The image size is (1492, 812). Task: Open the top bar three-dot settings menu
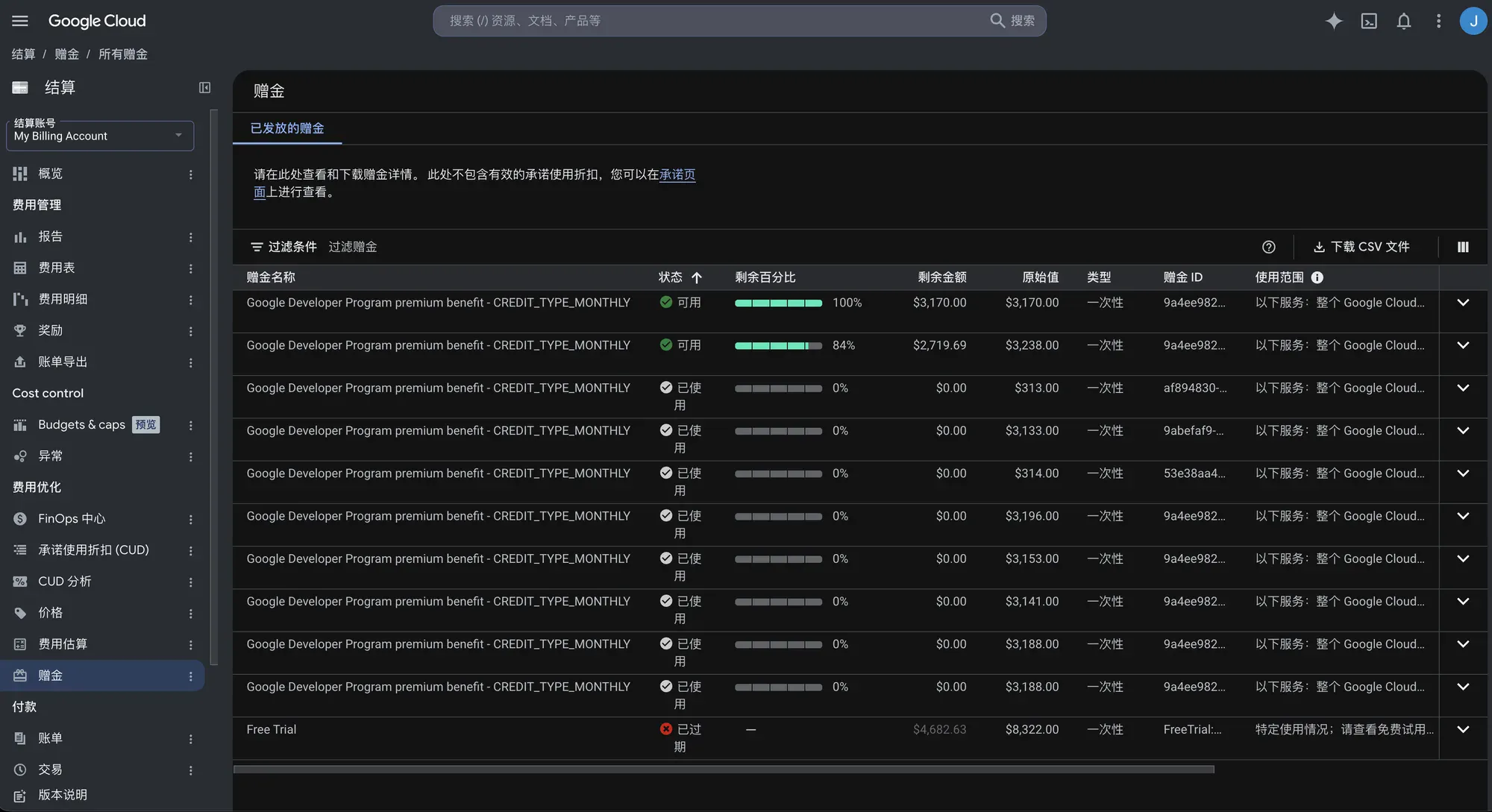(x=1439, y=21)
